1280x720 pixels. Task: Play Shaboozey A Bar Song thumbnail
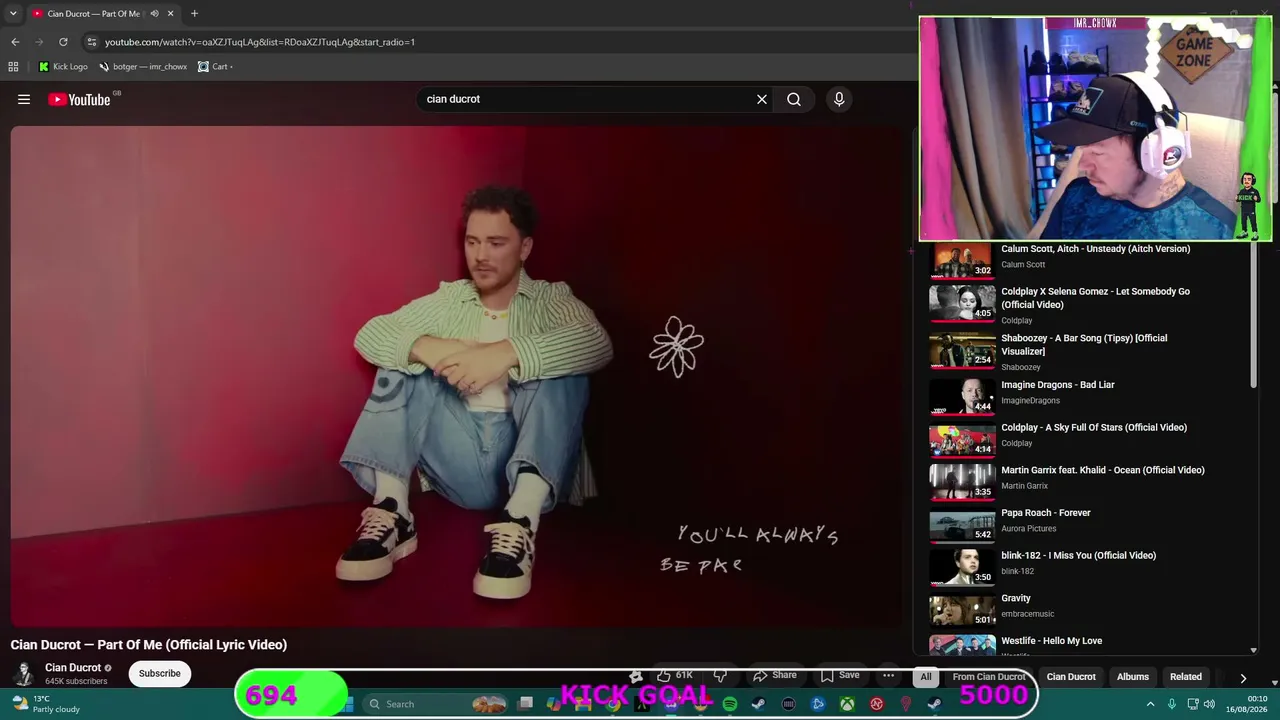pyautogui.click(x=962, y=350)
